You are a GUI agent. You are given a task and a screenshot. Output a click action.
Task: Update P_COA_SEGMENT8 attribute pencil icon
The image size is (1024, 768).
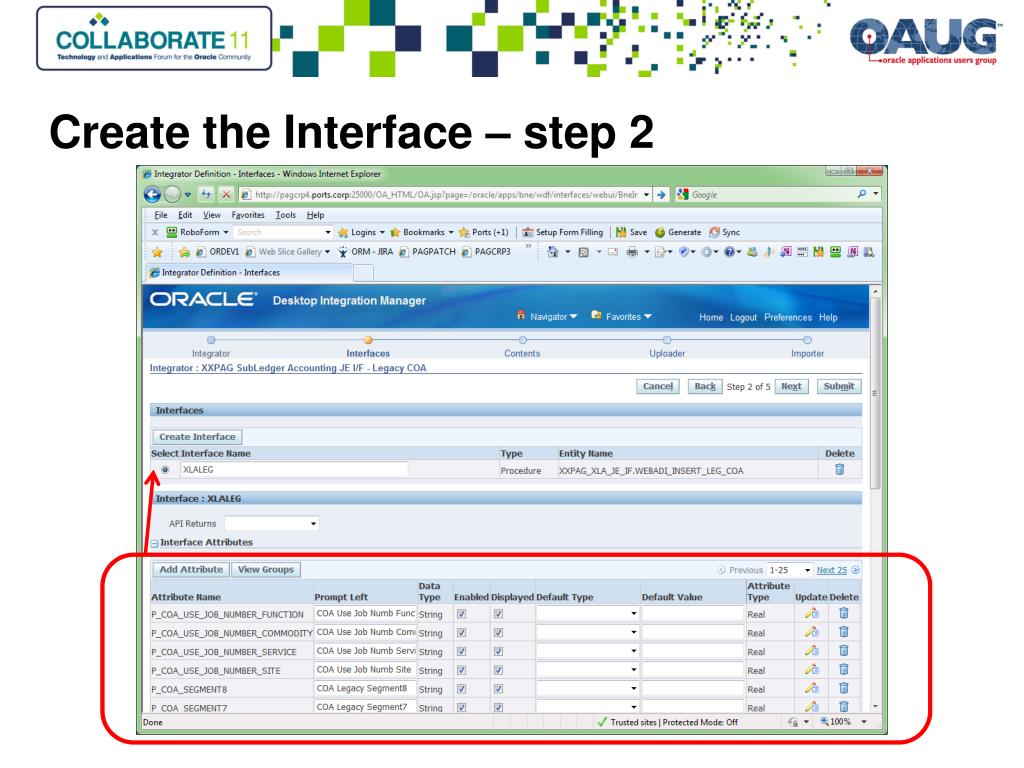coord(811,688)
